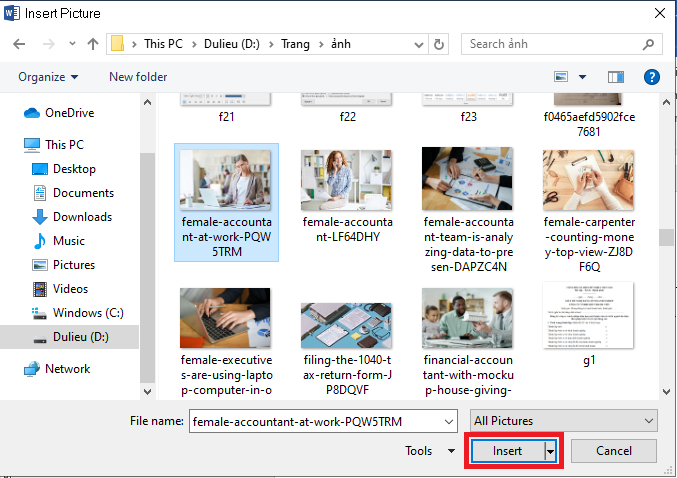Expand the Organize menu
The image size is (677, 478).
pyautogui.click(x=48, y=77)
